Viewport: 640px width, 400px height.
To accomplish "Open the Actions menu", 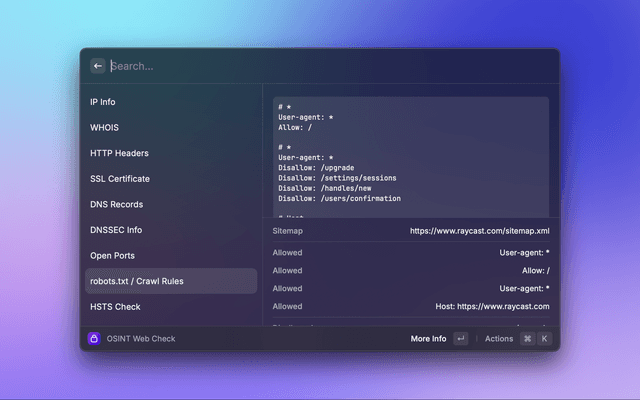I will click(x=498, y=339).
